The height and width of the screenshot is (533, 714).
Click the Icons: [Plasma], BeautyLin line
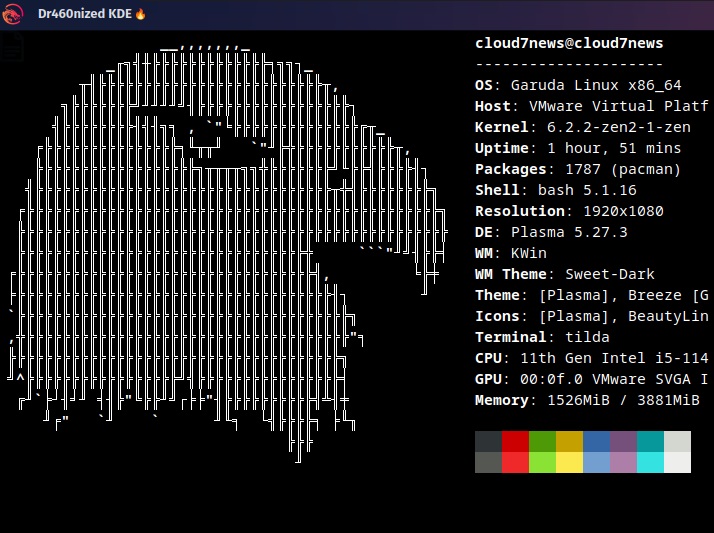592,316
